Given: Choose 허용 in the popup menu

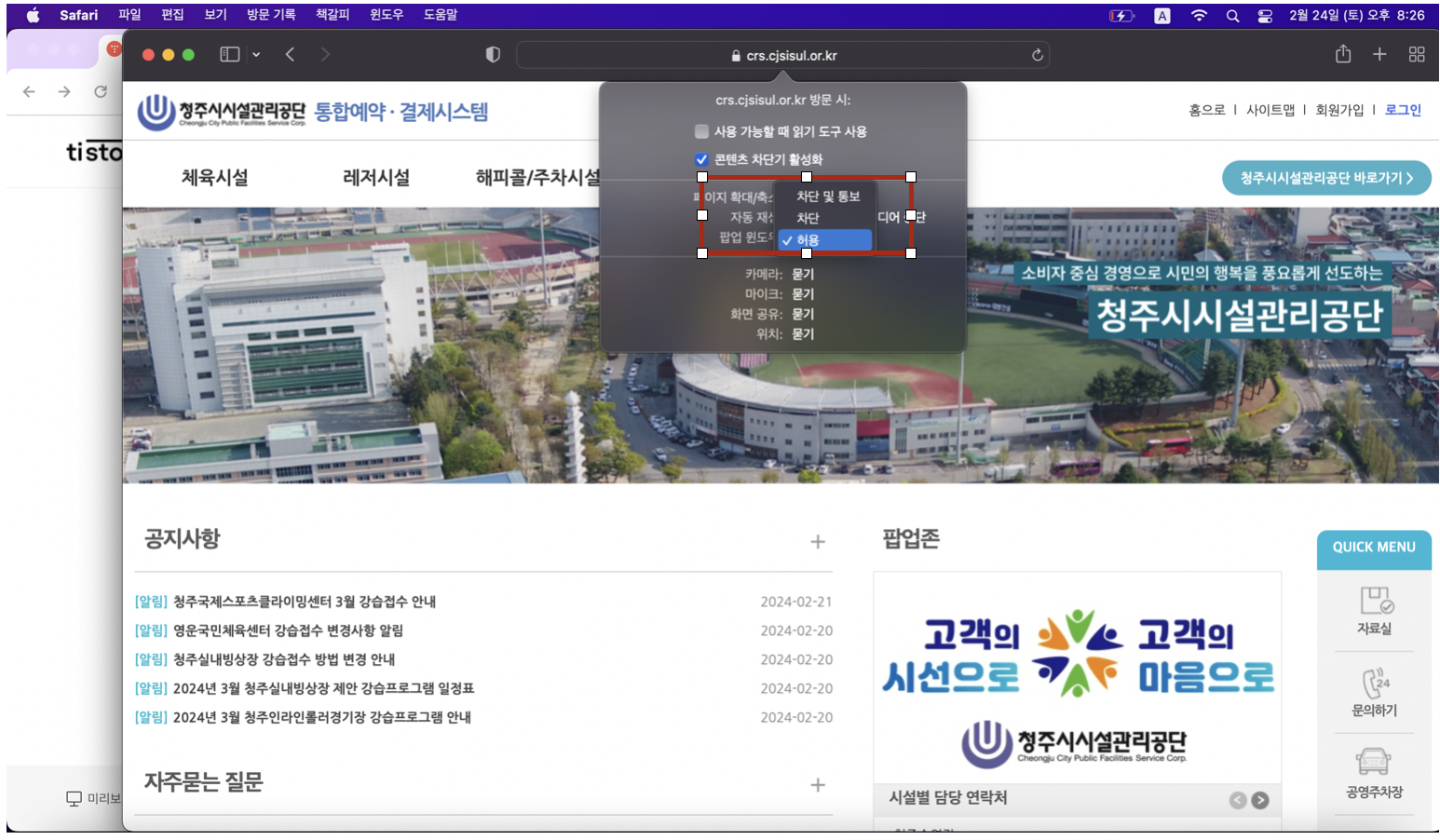Looking at the screenshot, I should pos(826,240).
